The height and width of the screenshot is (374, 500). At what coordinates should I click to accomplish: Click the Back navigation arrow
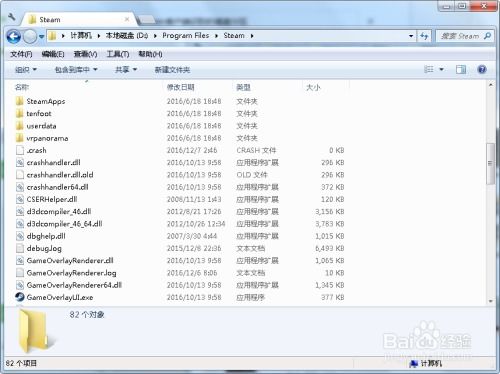click(x=14, y=36)
